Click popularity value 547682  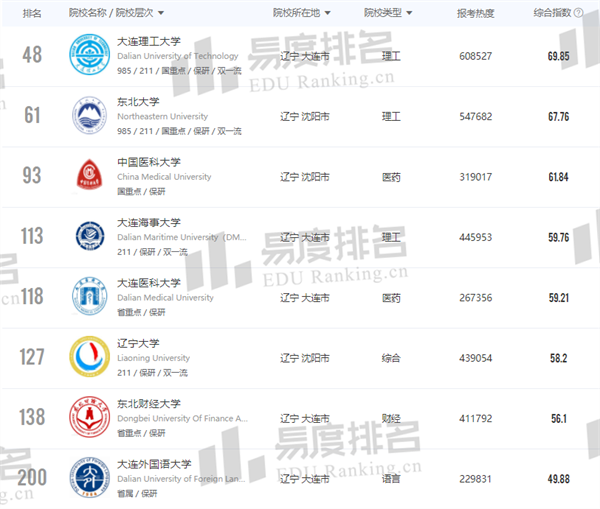pyautogui.click(x=475, y=117)
